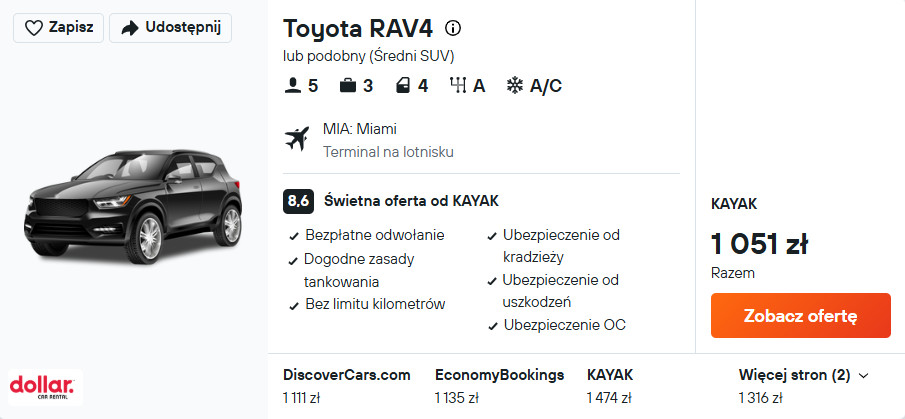This screenshot has height=419, width=905.
Task: Click the Toyota RAV4 title
Action: tap(358, 28)
